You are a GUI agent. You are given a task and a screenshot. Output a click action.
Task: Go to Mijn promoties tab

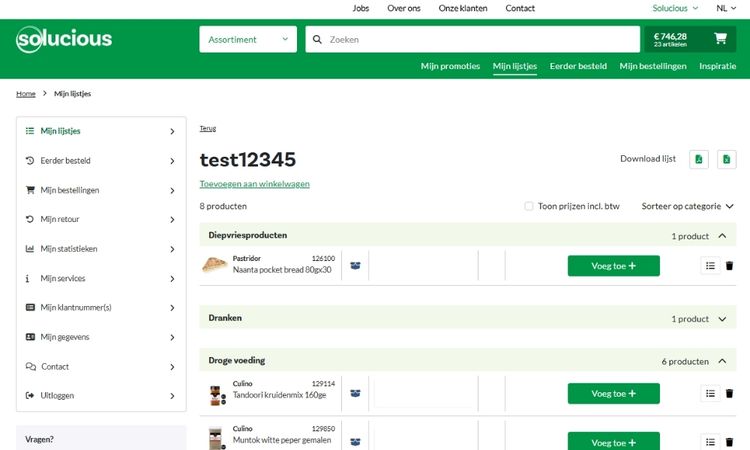(x=450, y=67)
